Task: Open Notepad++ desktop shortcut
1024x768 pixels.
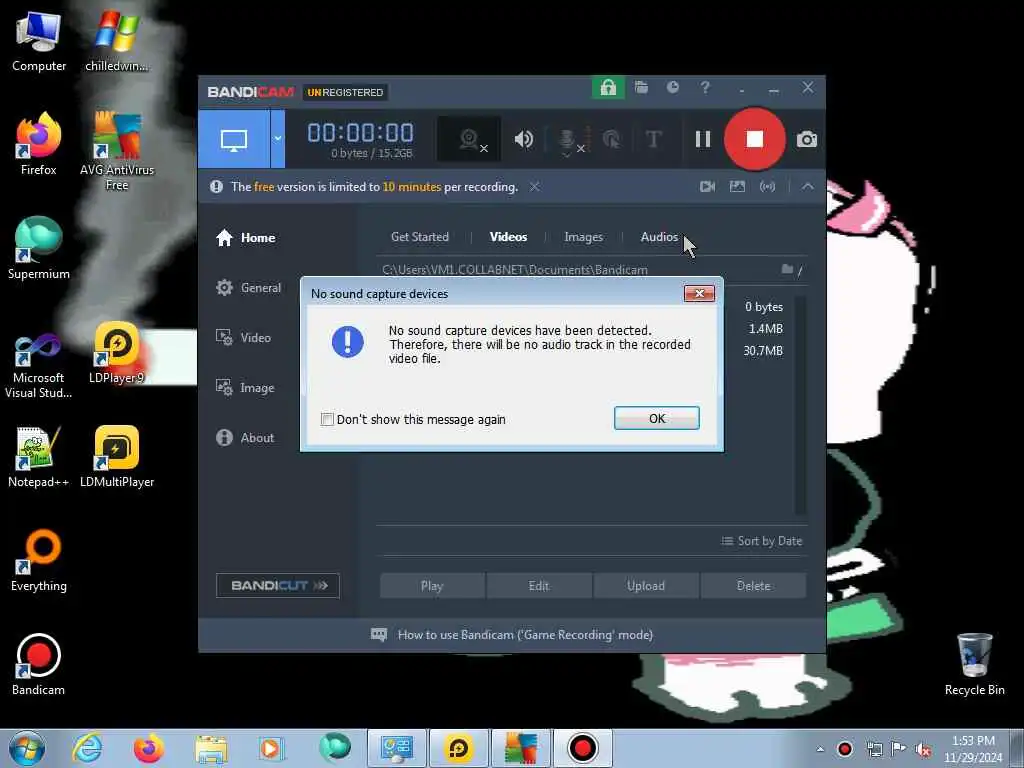Action: coord(39,457)
